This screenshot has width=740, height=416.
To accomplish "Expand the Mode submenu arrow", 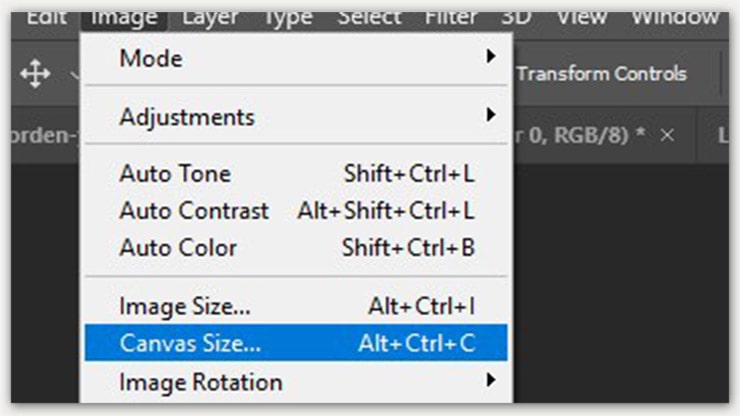I will point(491,58).
